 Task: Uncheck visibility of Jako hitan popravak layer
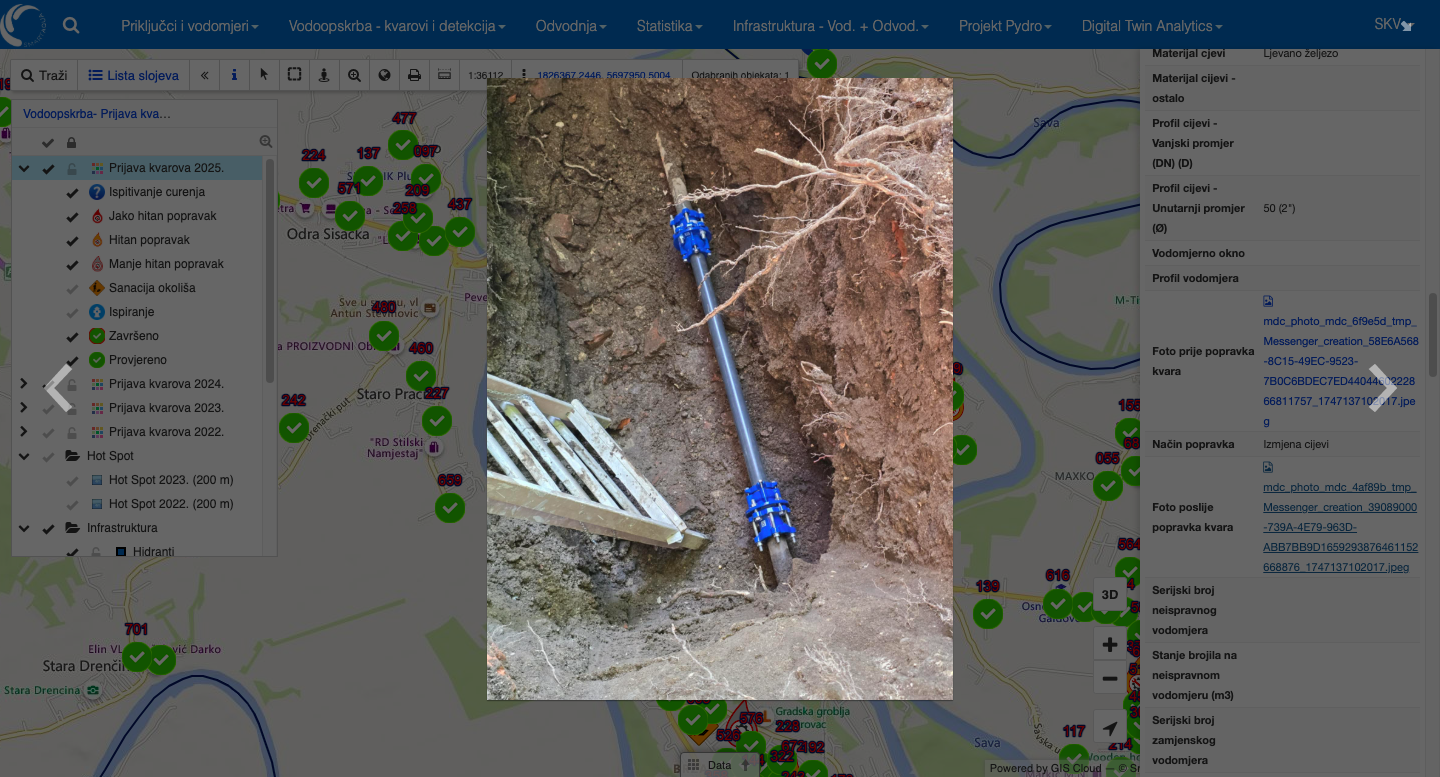click(x=72, y=216)
